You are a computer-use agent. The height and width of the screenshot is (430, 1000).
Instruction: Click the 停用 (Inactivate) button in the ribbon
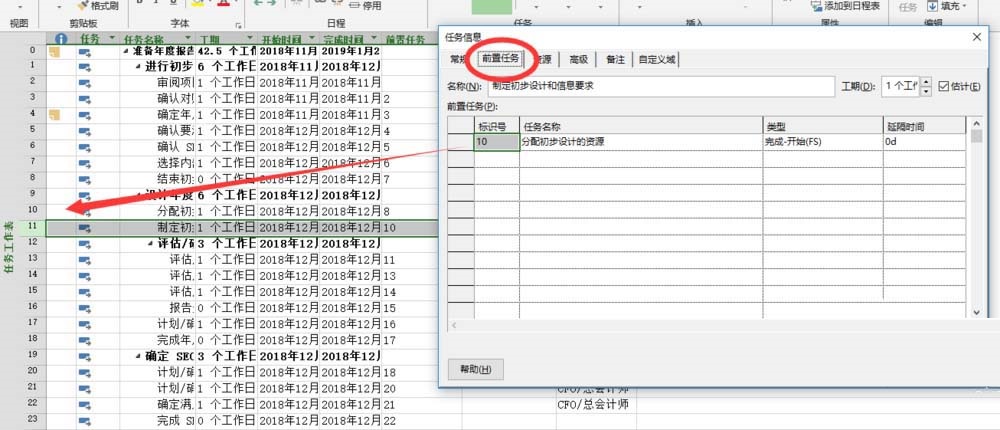(x=365, y=6)
